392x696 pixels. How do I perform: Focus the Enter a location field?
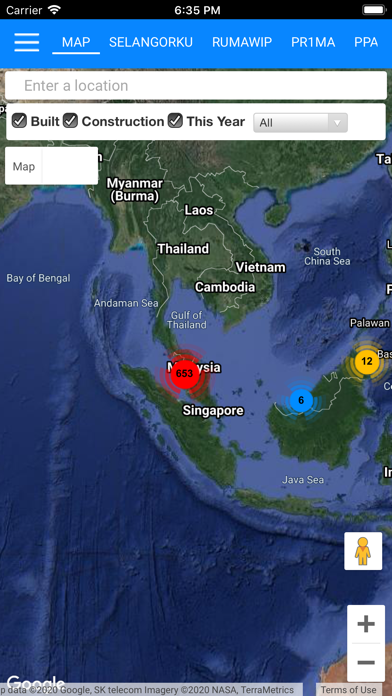(x=196, y=85)
